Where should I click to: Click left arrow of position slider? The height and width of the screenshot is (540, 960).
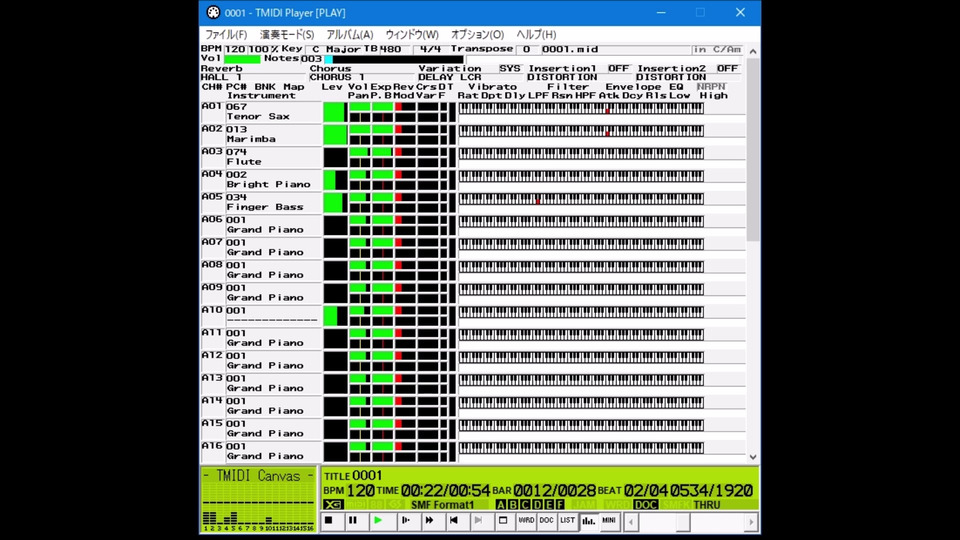point(631,522)
